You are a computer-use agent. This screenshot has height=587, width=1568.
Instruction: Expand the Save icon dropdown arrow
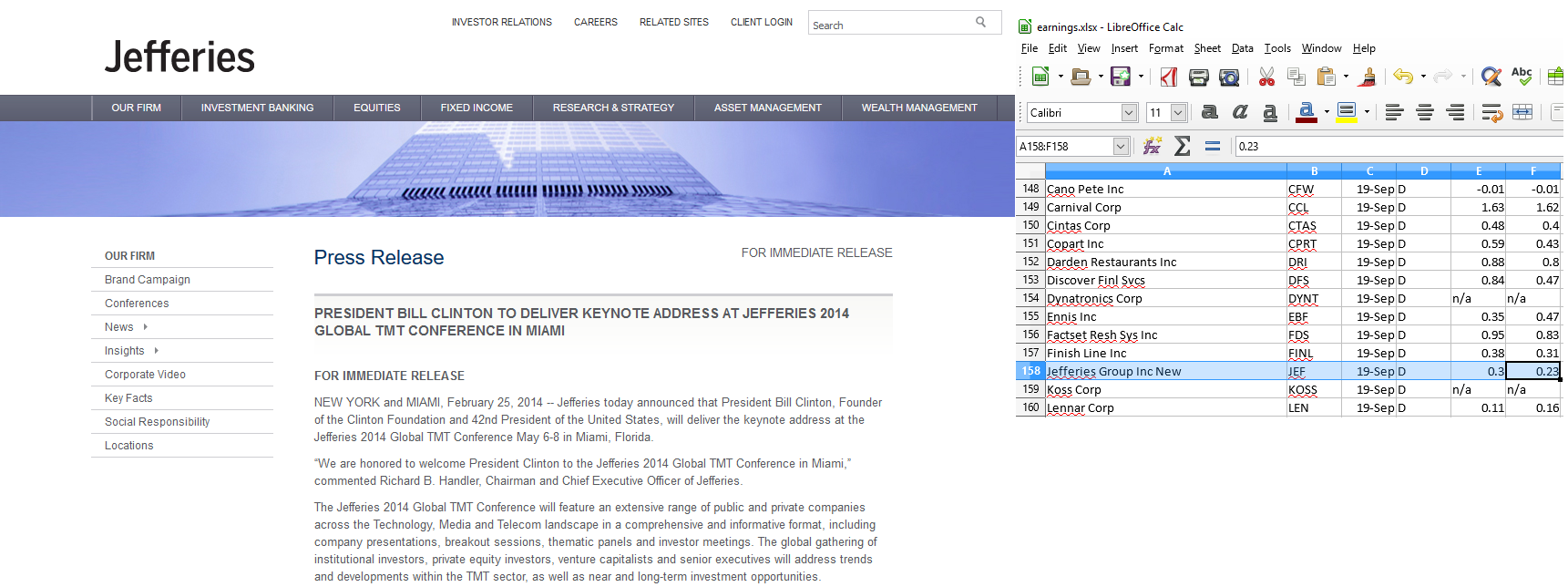coord(1141,77)
